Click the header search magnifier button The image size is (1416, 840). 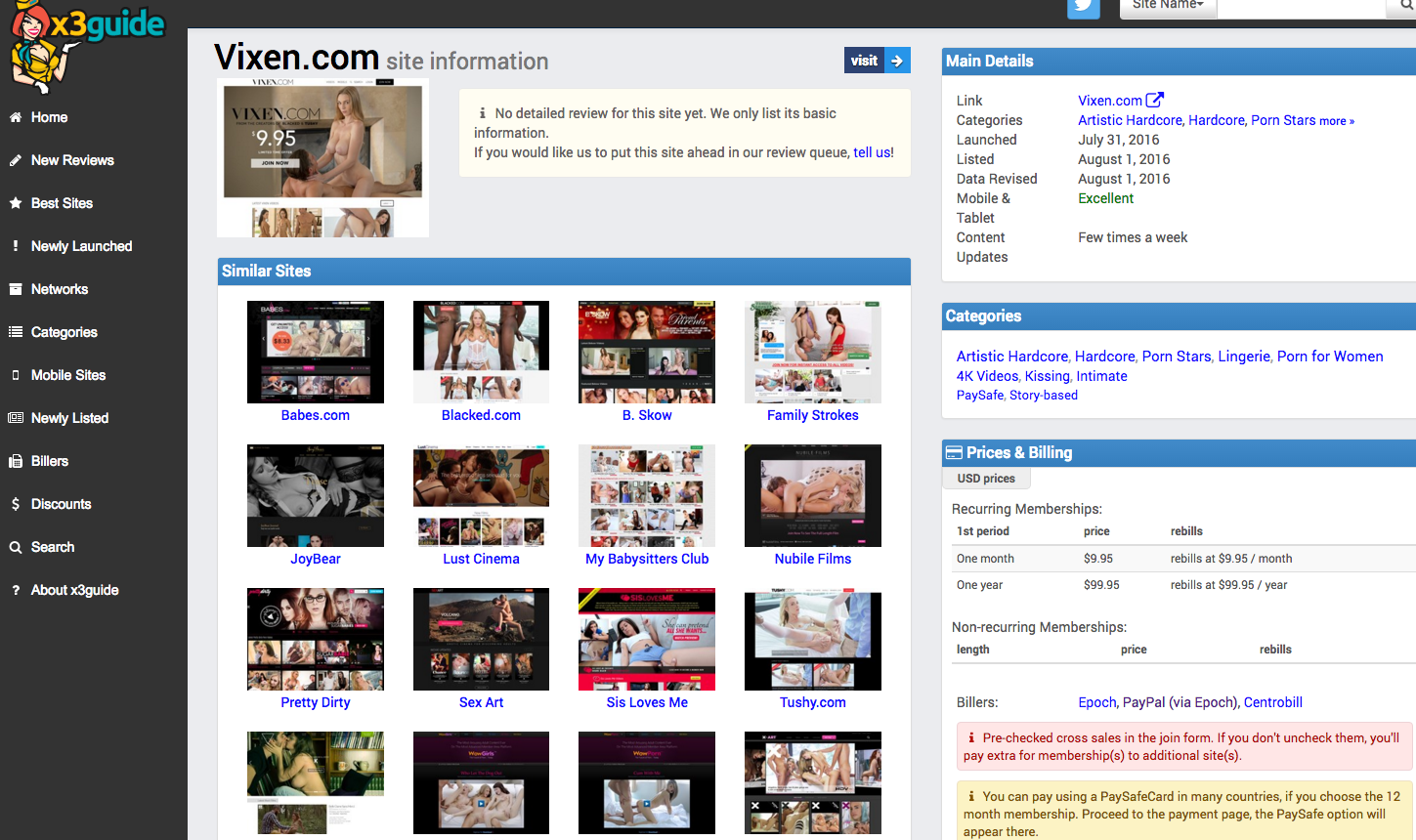[x=1401, y=7]
